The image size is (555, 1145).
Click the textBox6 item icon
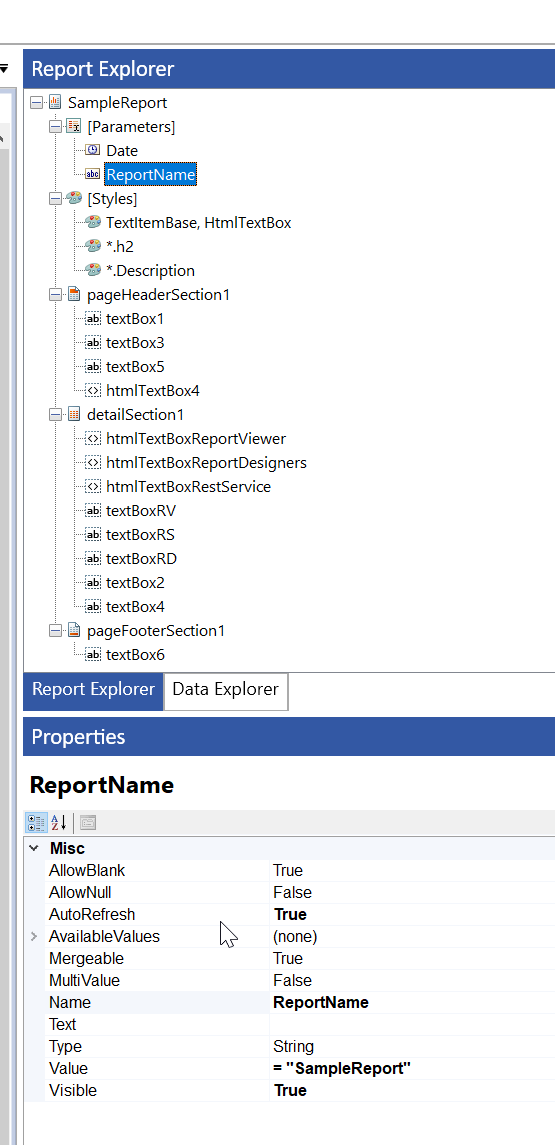click(x=93, y=655)
